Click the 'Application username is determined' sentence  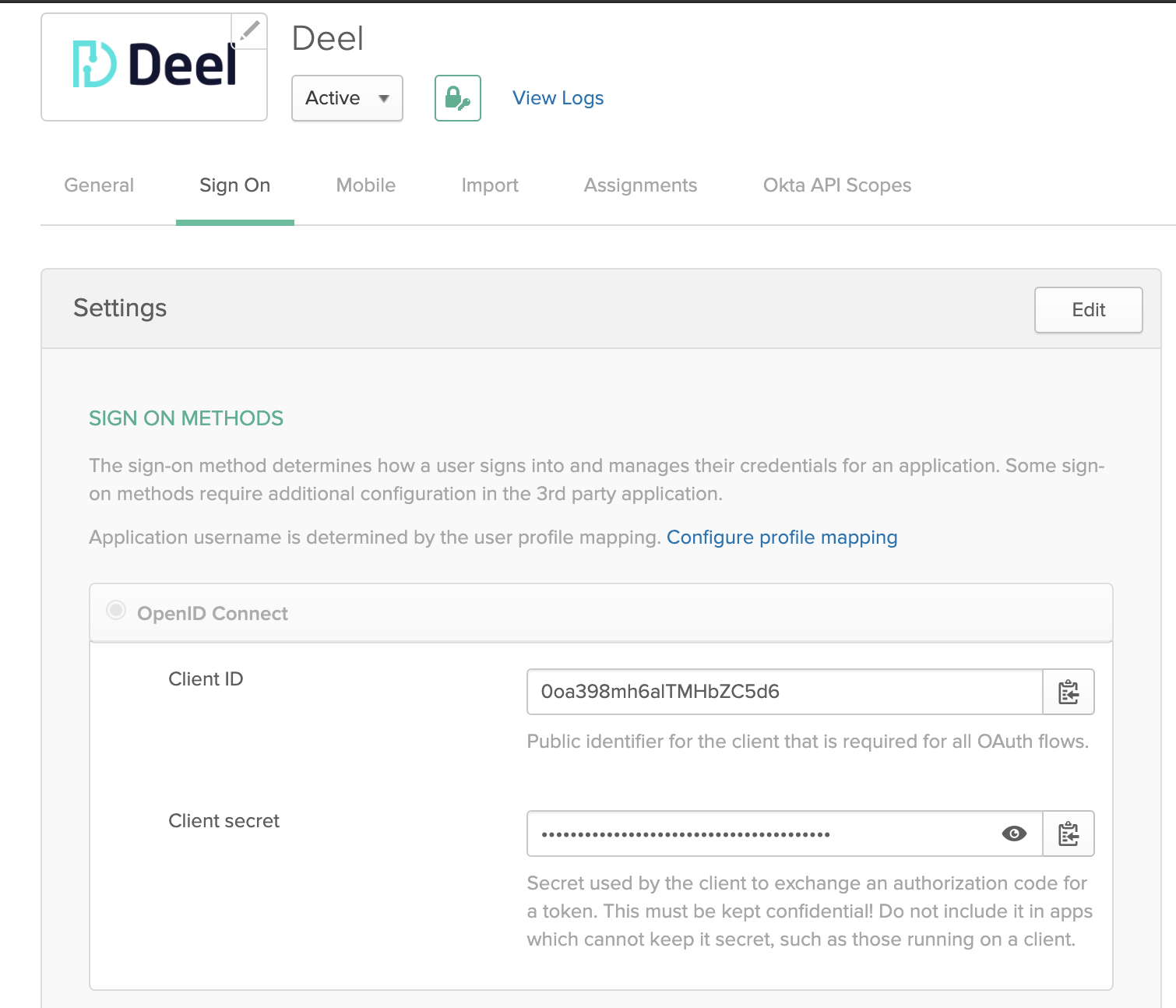click(x=375, y=537)
